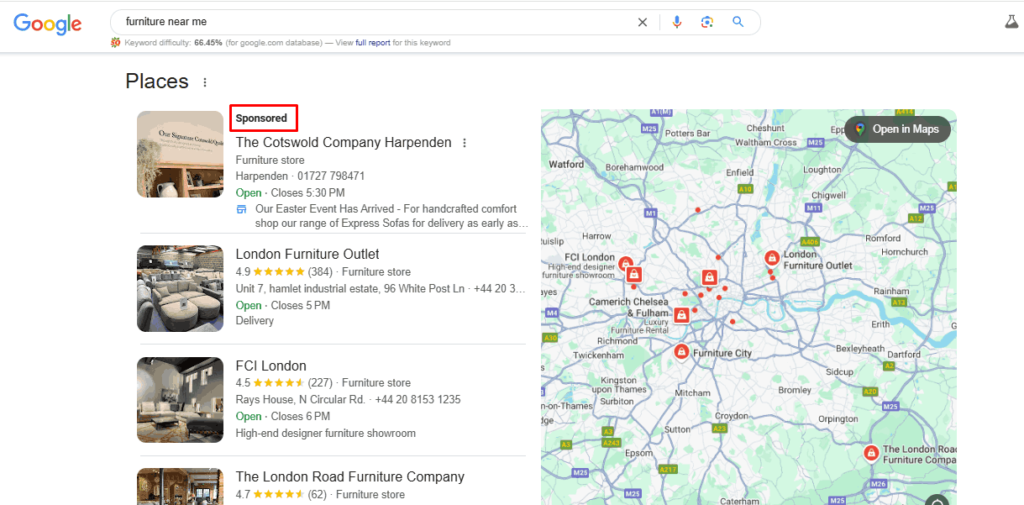Open Google Lens image search

pos(707,22)
